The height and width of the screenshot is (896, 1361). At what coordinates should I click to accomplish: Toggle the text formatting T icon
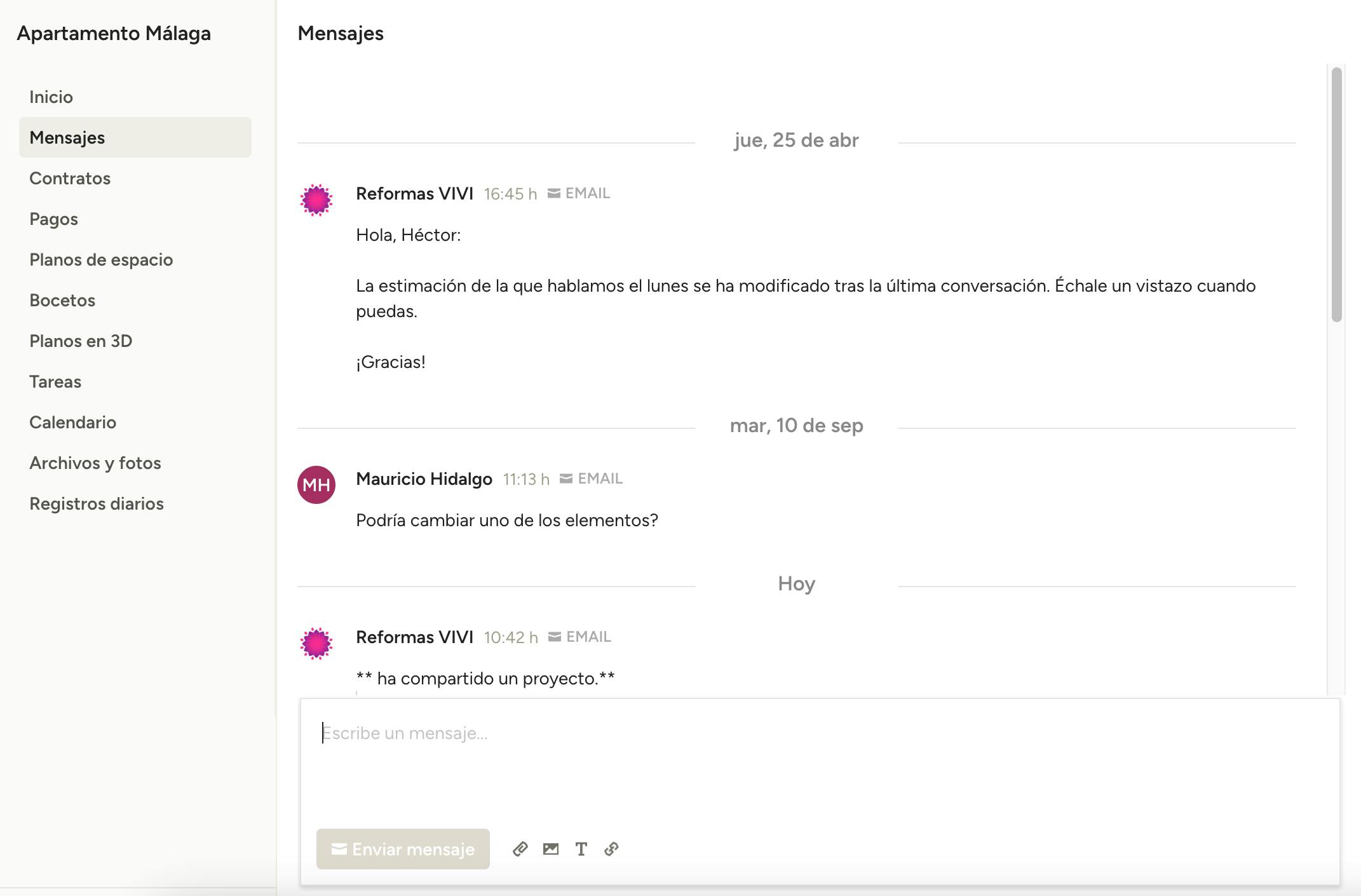coord(581,849)
